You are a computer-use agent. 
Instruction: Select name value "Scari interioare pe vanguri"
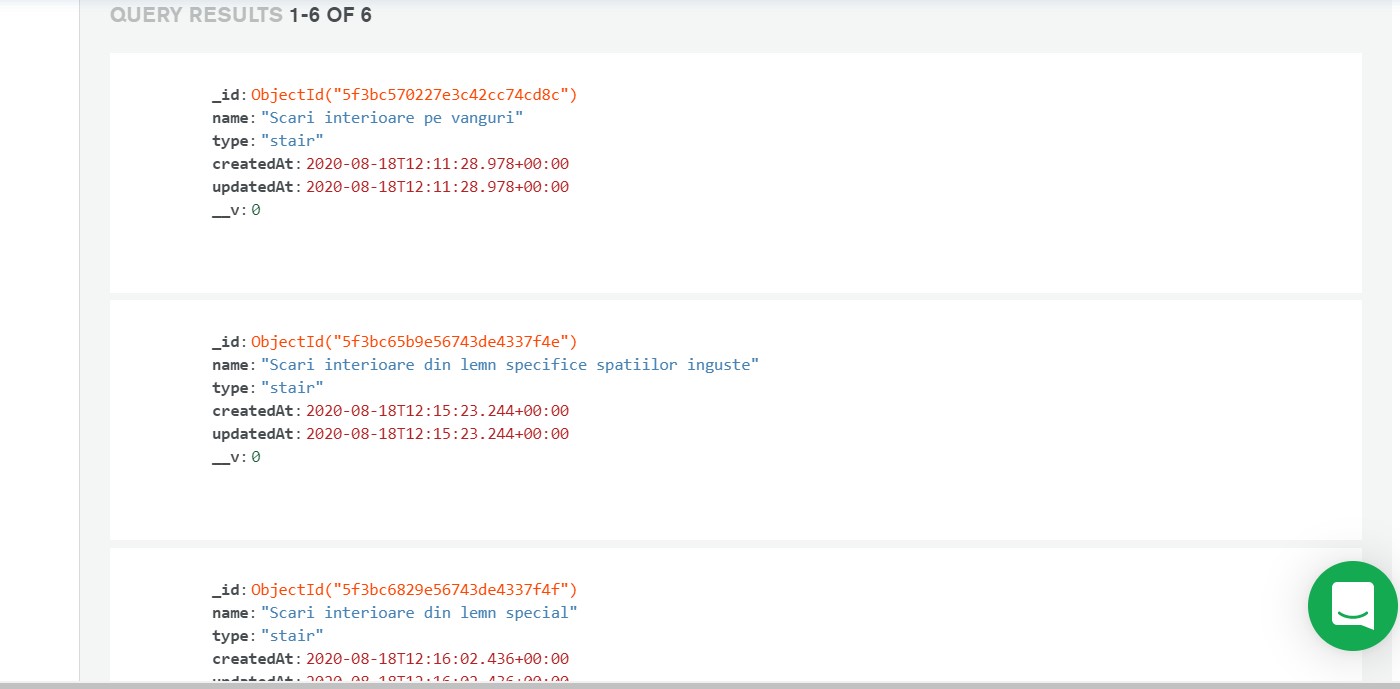click(392, 118)
